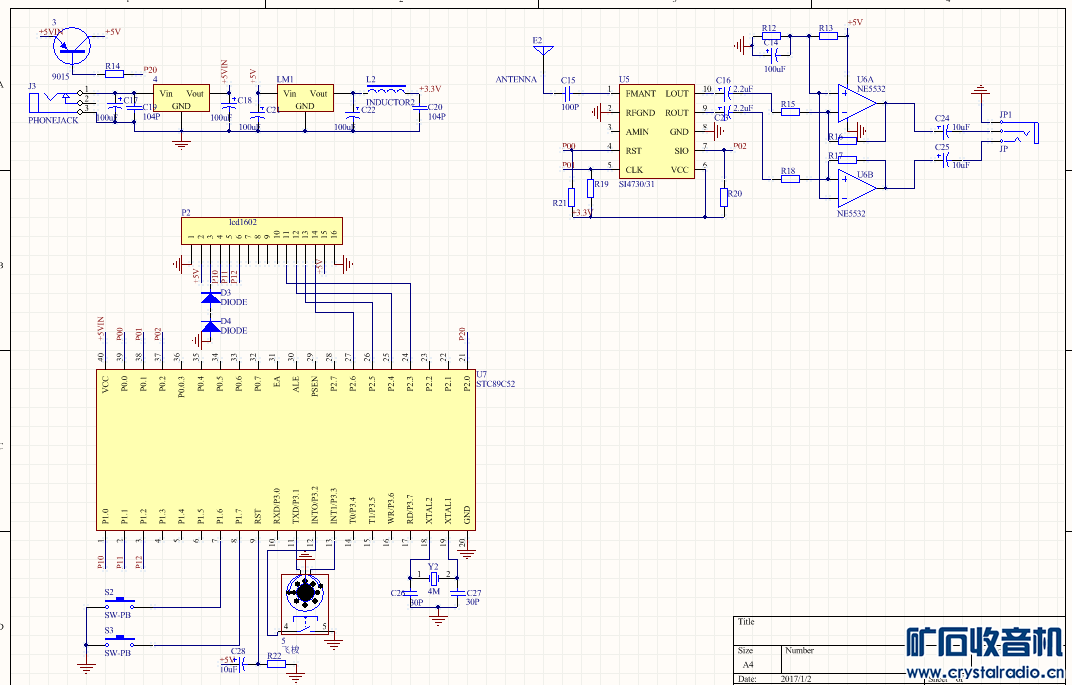Click the 'PHONEJACK' label text
The width and height of the screenshot is (1072, 685).
(x=53, y=121)
